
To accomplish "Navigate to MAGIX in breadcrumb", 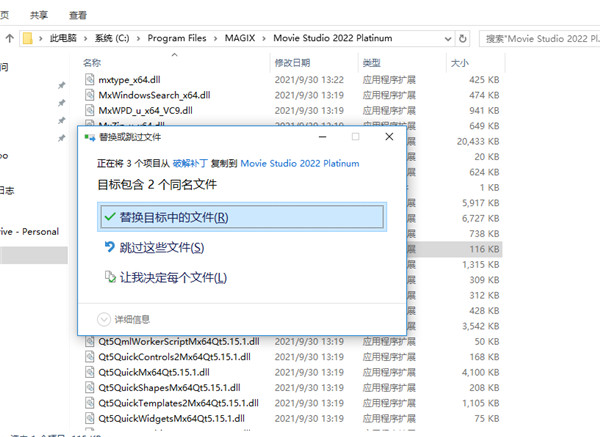I will point(240,38).
